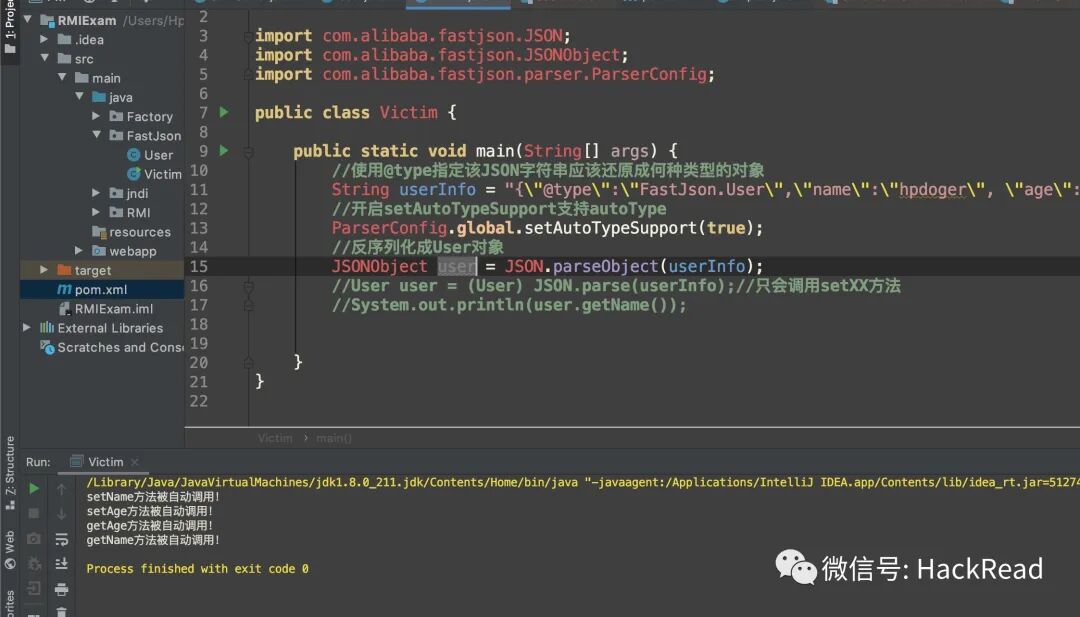Click the External Libraries icon
This screenshot has height=617, width=1080.
[47, 328]
